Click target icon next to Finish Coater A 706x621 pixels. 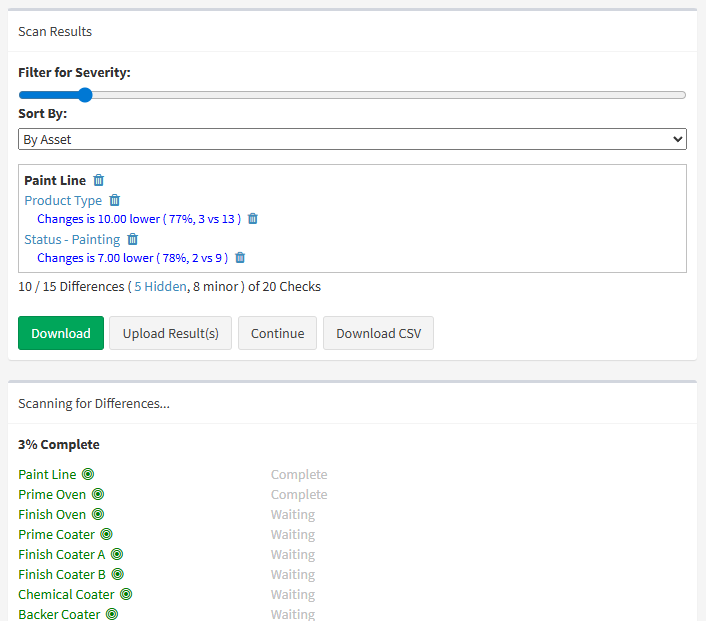pos(117,555)
